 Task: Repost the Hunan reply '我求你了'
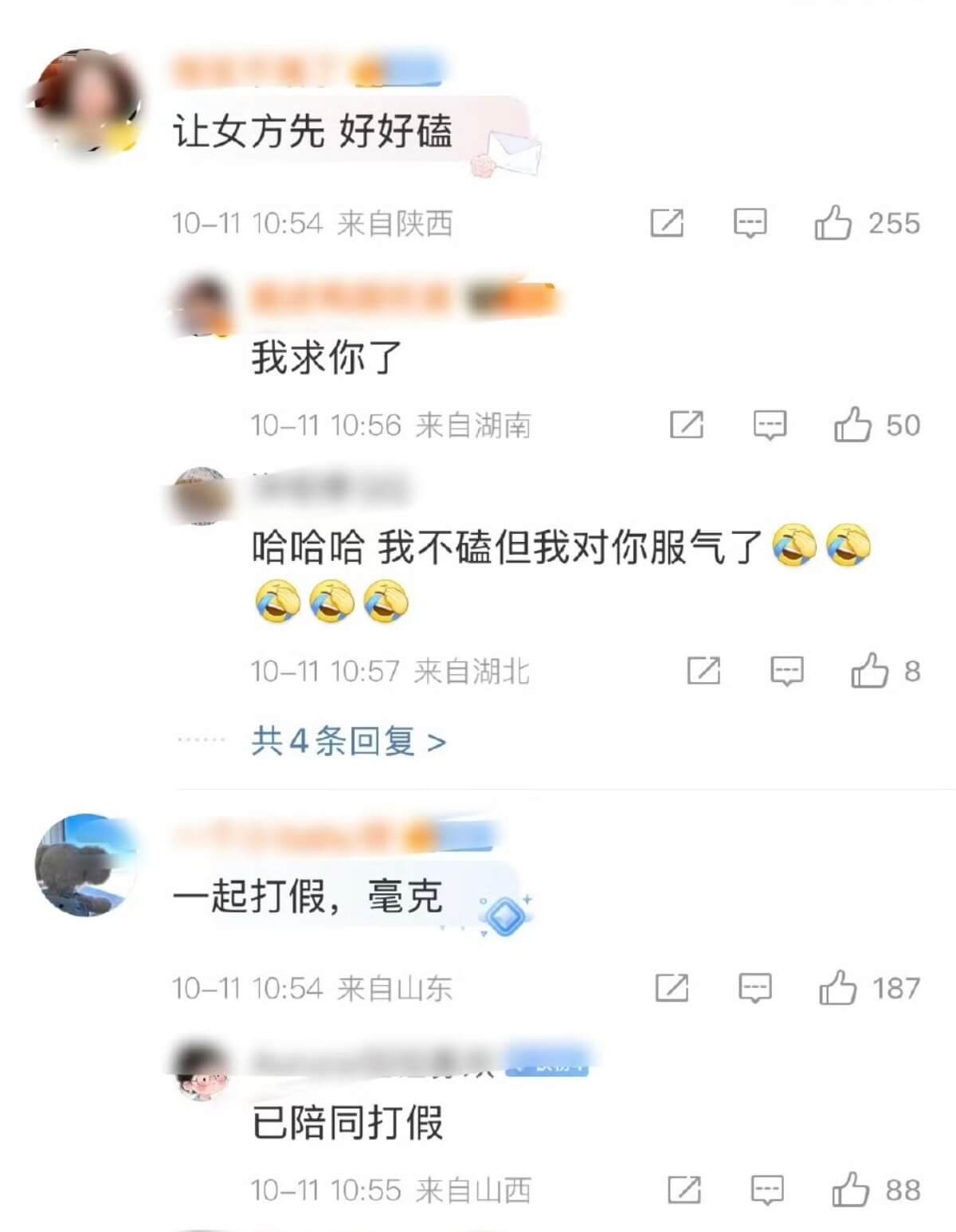pos(687,426)
